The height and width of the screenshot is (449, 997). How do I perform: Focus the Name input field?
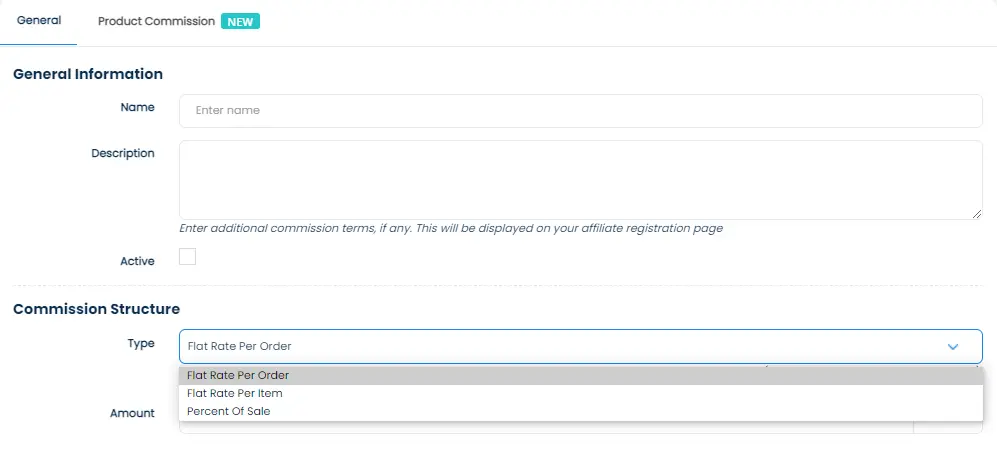pos(580,111)
